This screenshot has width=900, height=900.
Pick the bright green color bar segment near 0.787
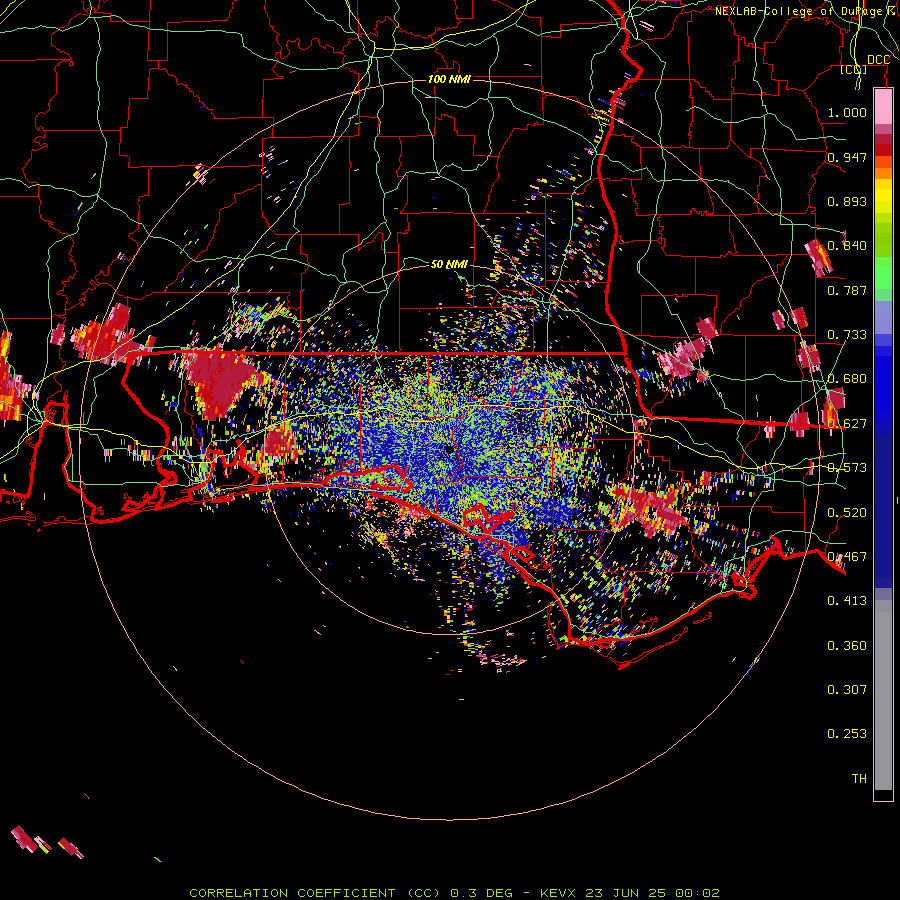(883, 273)
